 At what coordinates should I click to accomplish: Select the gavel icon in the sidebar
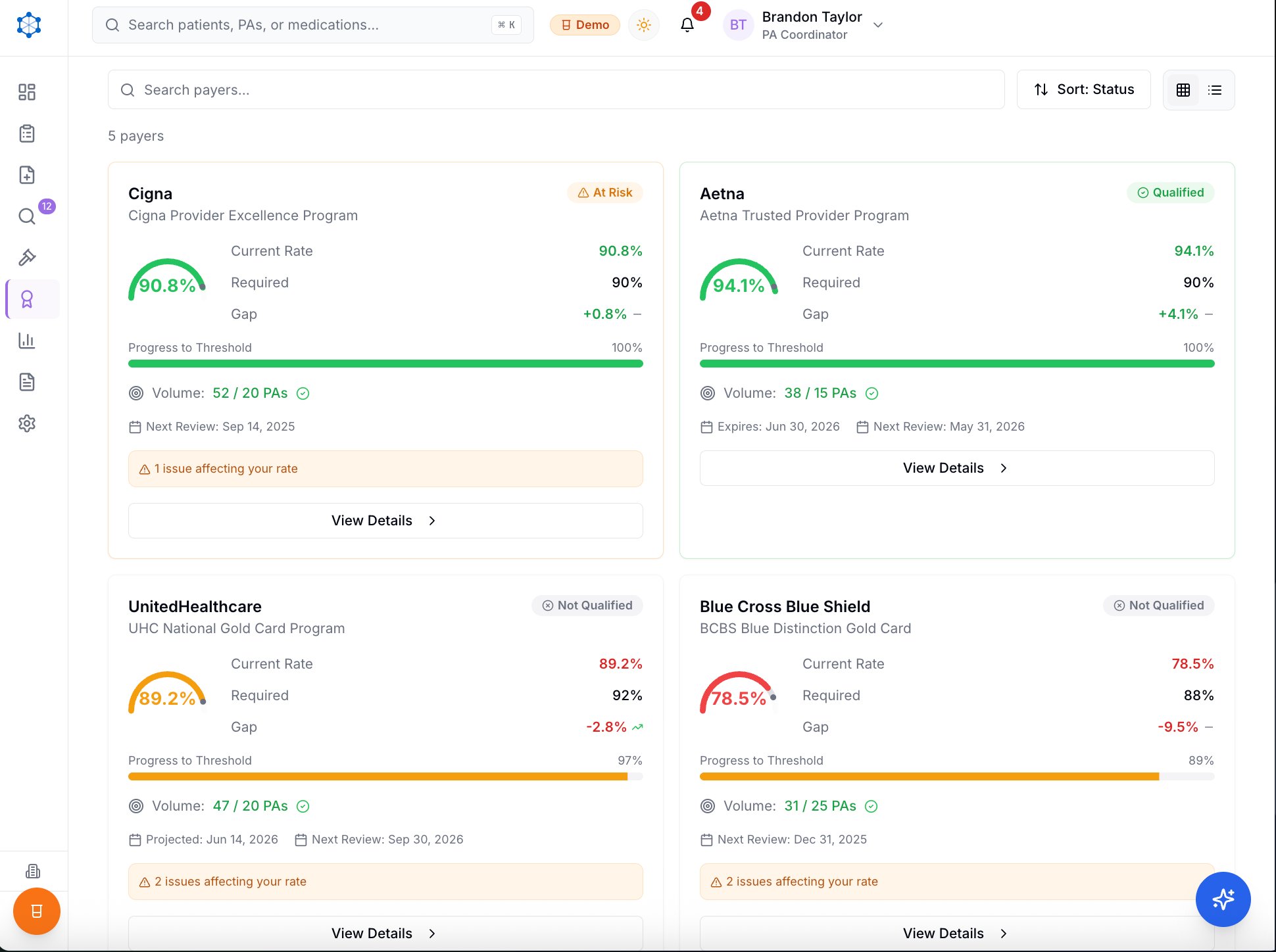27,257
